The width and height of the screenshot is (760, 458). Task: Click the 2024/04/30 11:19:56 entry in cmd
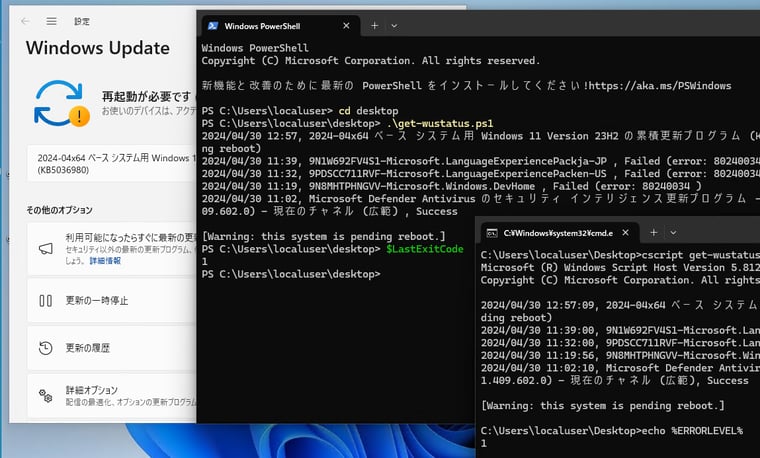(620, 355)
